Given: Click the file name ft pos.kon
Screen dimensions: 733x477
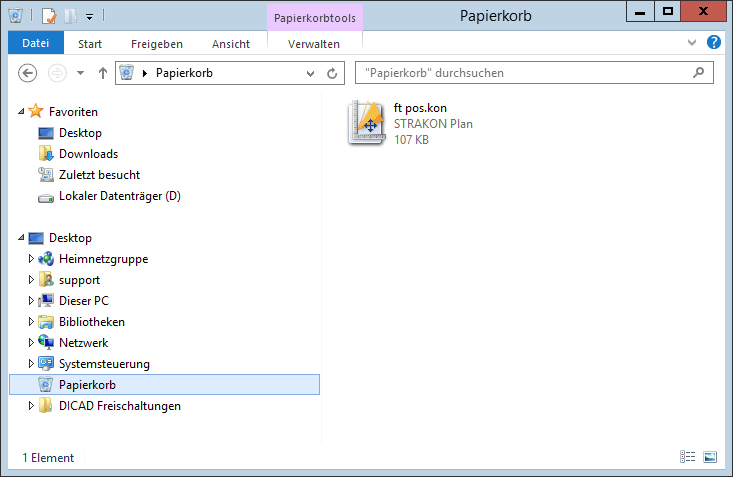Looking at the screenshot, I should pos(420,108).
